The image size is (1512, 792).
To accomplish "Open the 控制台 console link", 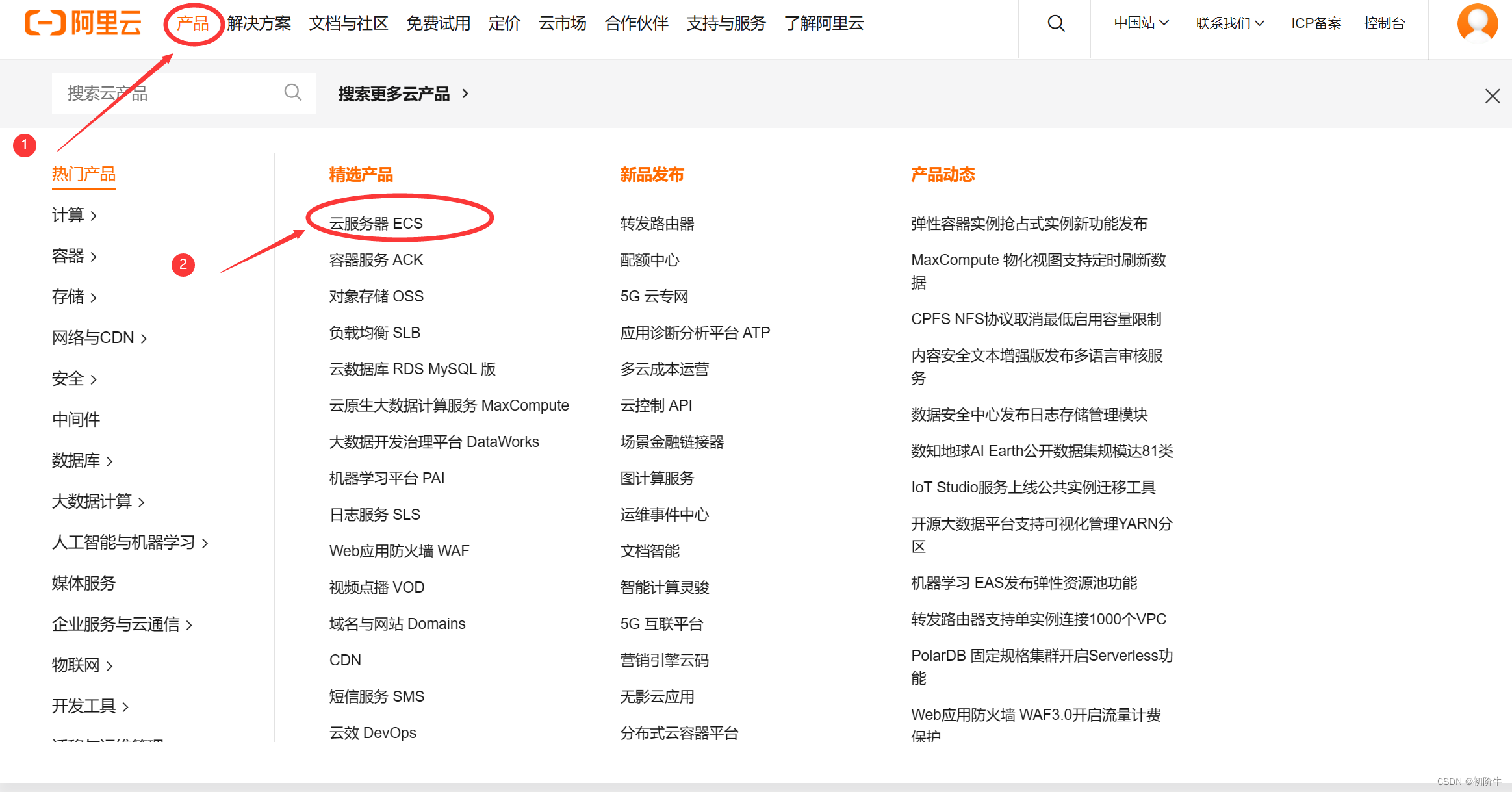I will tap(1385, 23).
